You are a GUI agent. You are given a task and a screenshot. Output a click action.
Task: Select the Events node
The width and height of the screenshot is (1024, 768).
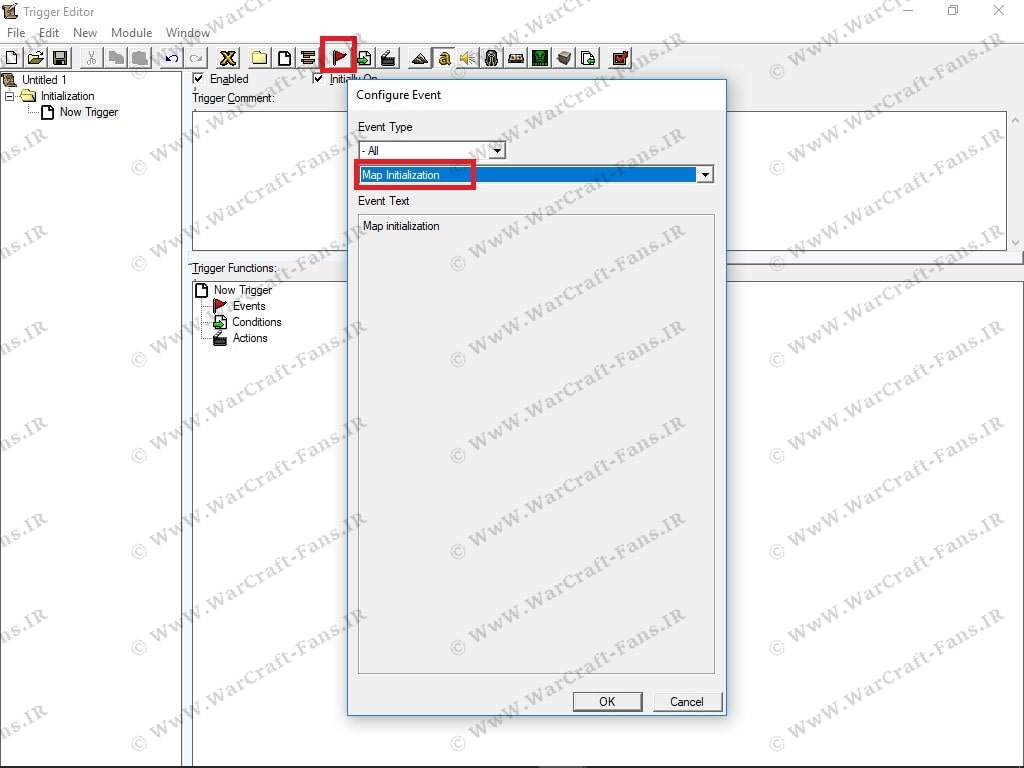[249, 306]
